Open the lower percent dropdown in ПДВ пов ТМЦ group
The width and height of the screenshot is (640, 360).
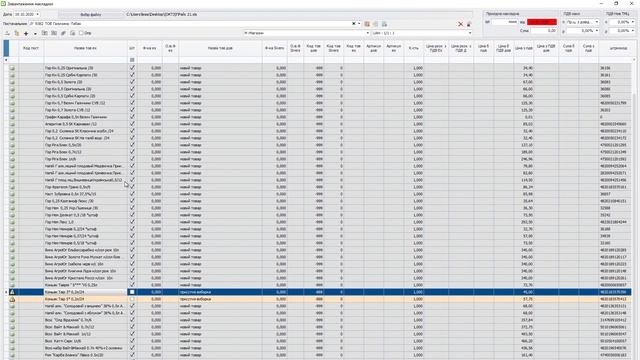click(633, 31)
